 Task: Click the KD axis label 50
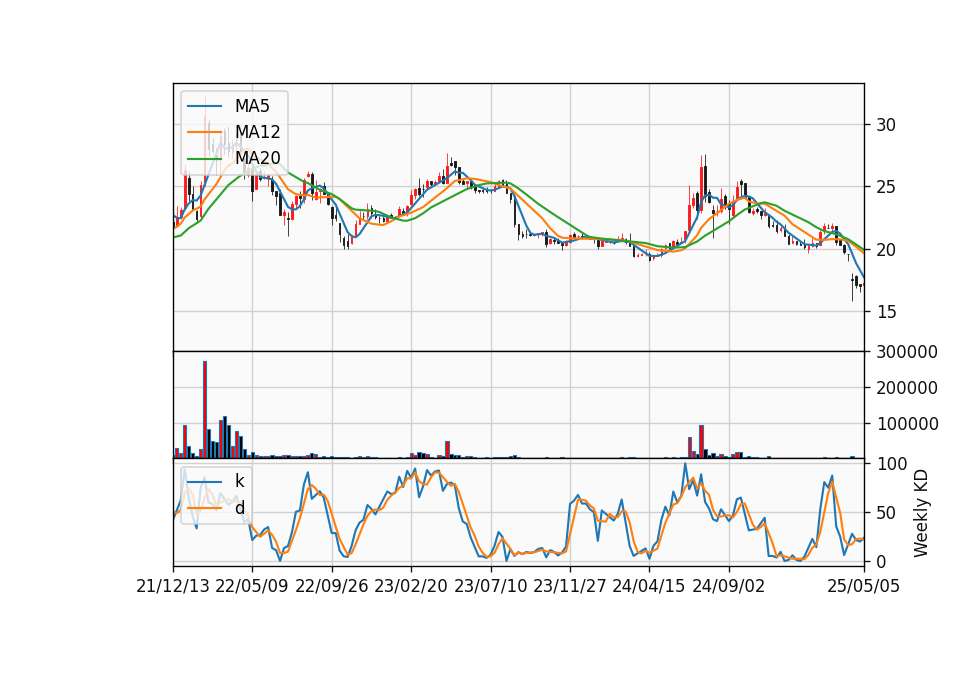tap(886, 512)
